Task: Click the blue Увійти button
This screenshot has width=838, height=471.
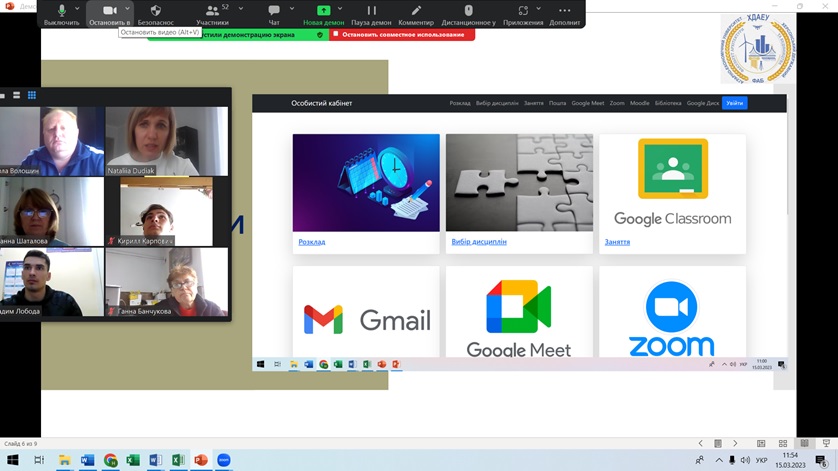Action: tap(734, 103)
